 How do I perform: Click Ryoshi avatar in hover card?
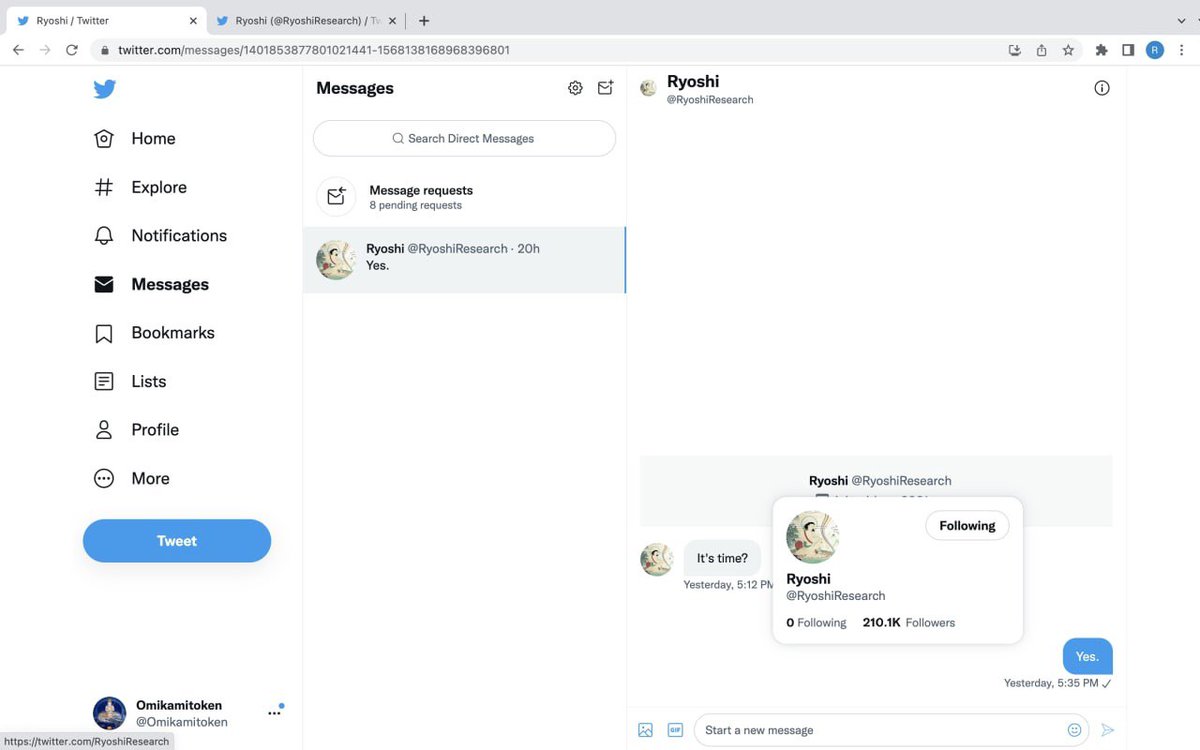[812, 537]
